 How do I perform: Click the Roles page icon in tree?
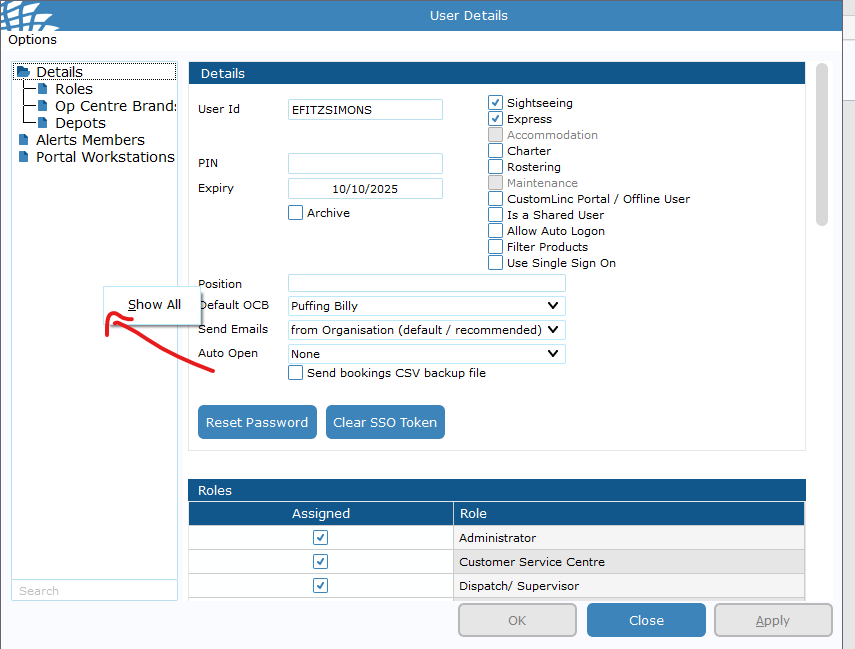point(43,89)
